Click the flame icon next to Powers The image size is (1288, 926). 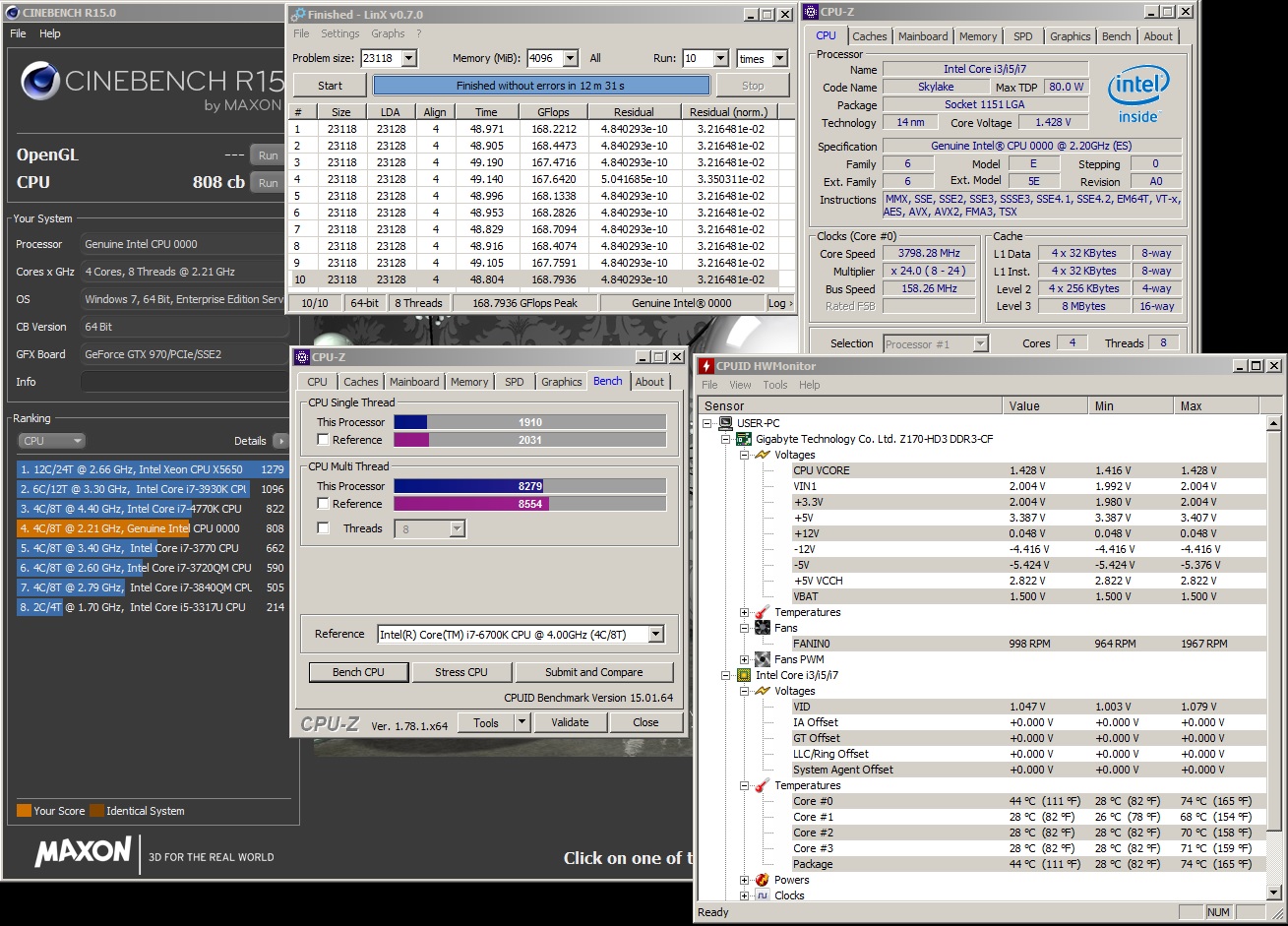pos(763,880)
